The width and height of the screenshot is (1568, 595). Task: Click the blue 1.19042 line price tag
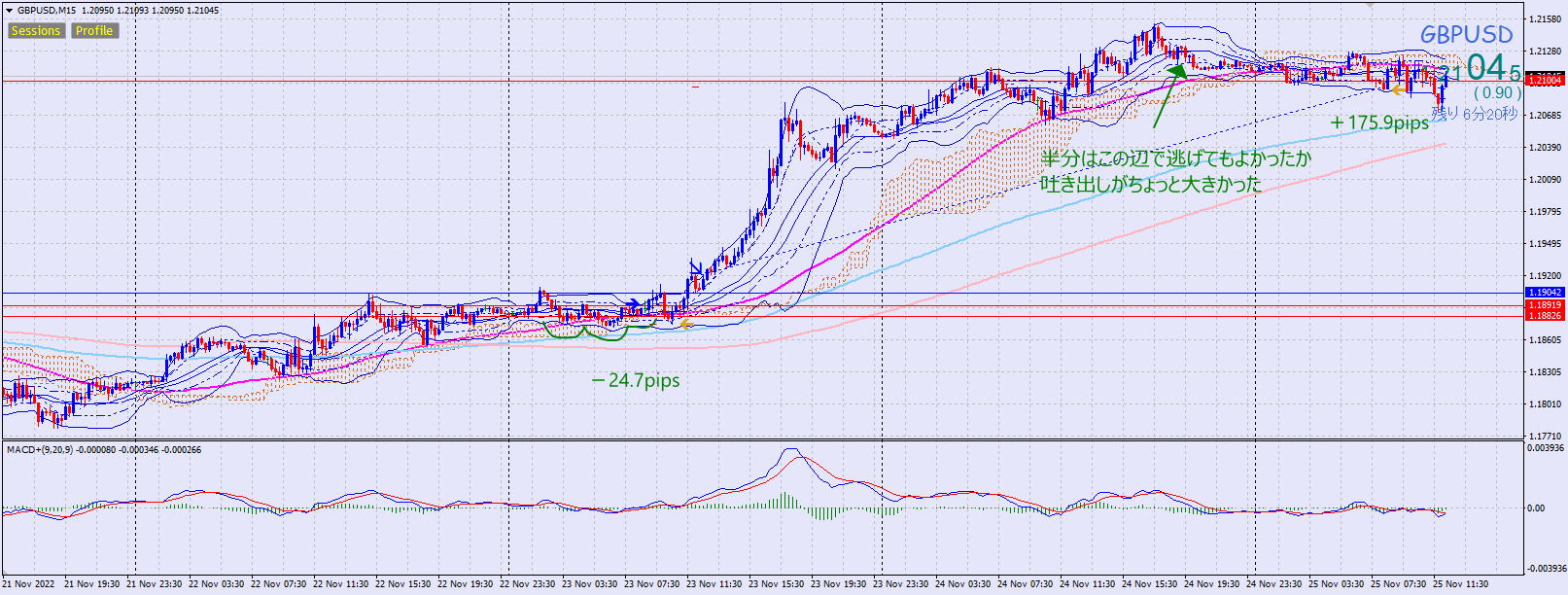tap(1545, 293)
